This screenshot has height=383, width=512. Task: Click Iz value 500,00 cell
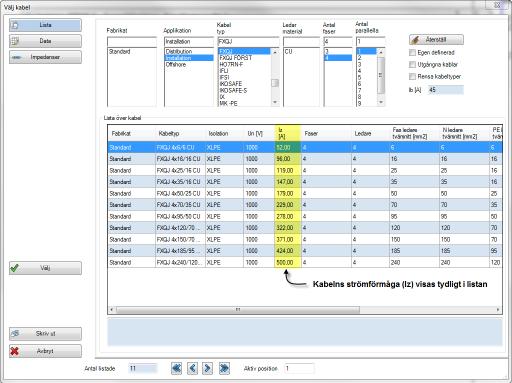[288, 263]
